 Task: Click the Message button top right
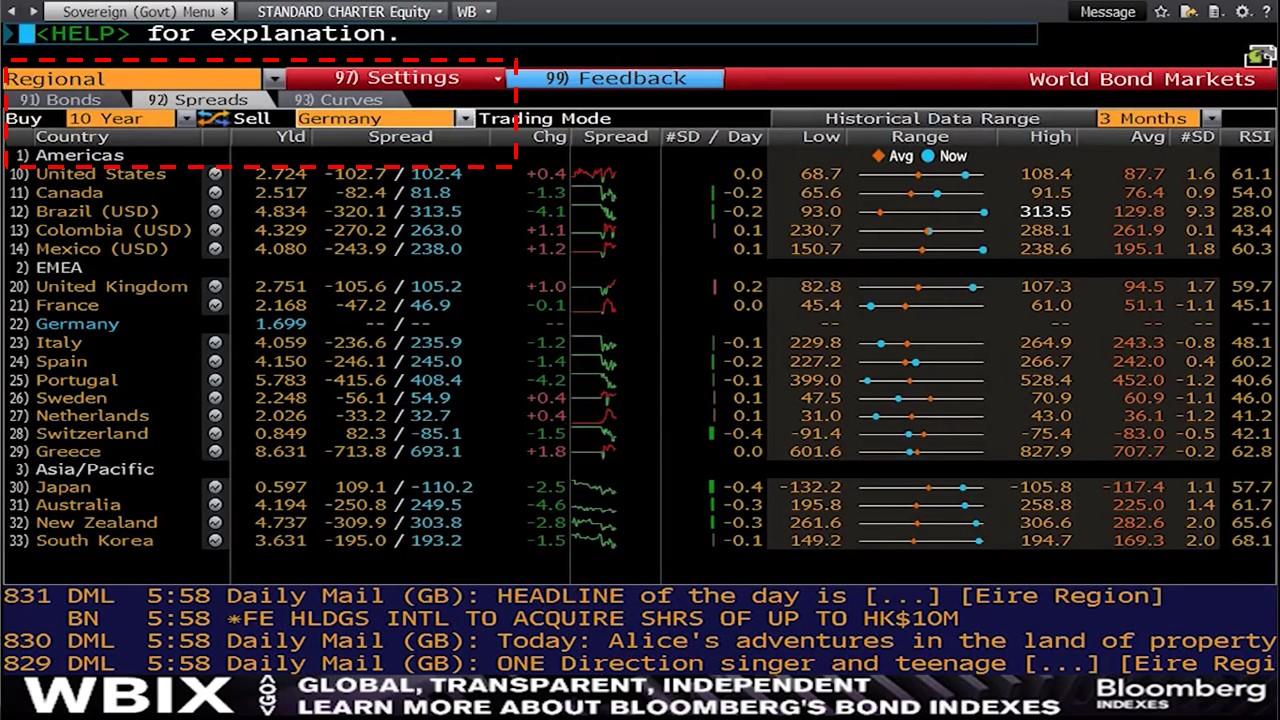pyautogui.click(x=1106, y=12)
